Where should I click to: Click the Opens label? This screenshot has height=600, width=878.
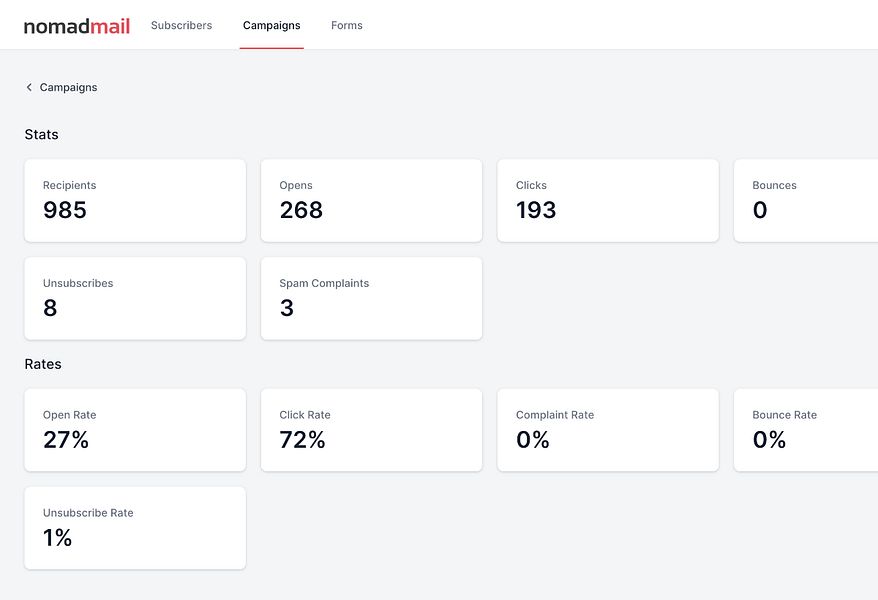pos(296,185)
